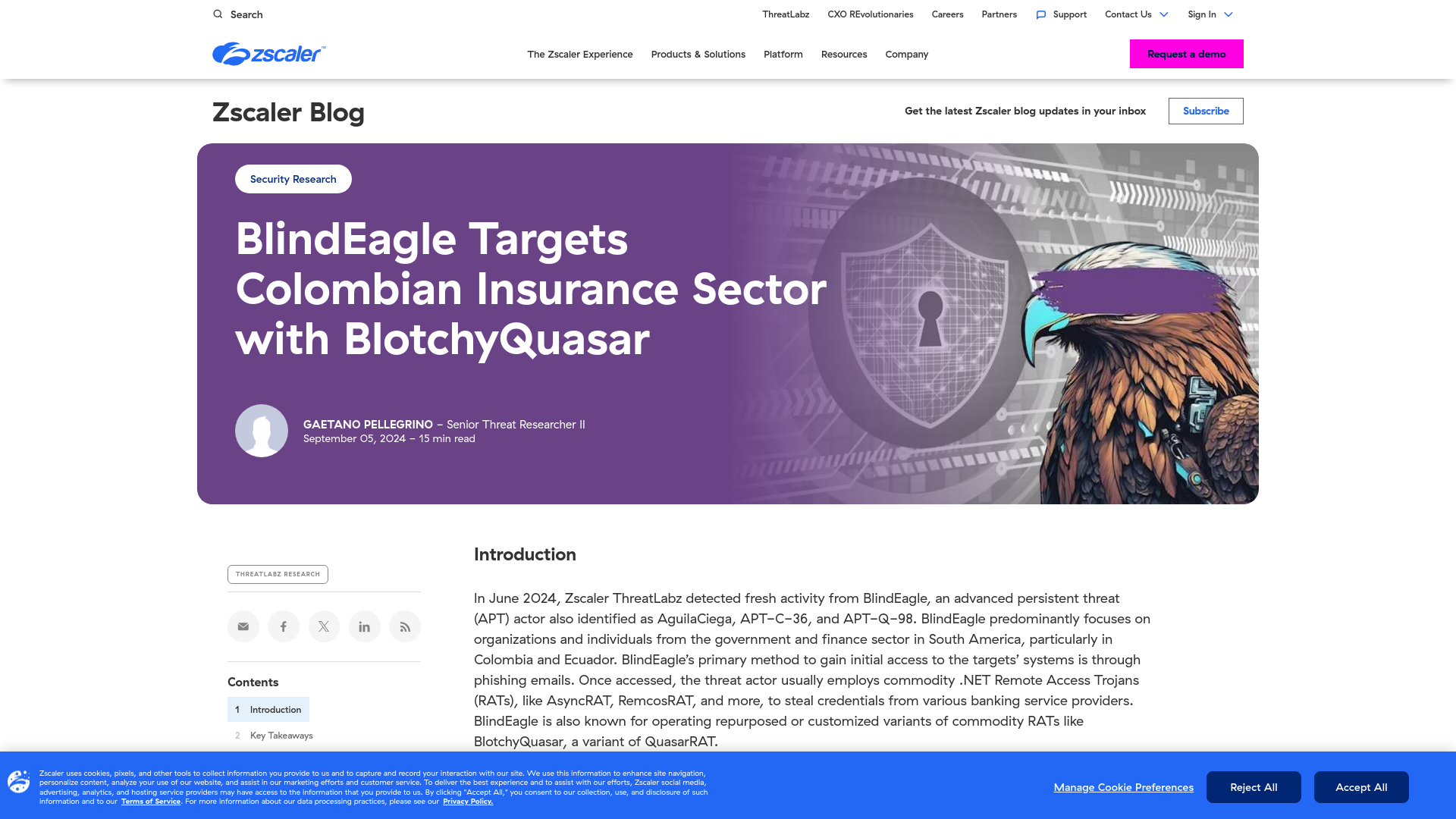Image resolution: width=1456 pixels, height=819 pixels.
Task: Click the Facebook share icon
Action: click(284, 627)
